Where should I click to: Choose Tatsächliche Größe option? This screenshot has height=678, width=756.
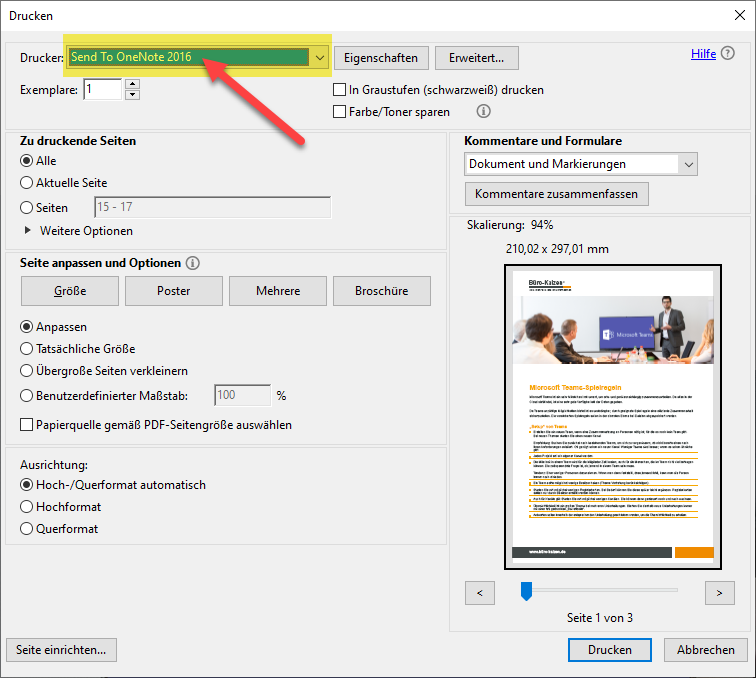(x=27, y=349)
